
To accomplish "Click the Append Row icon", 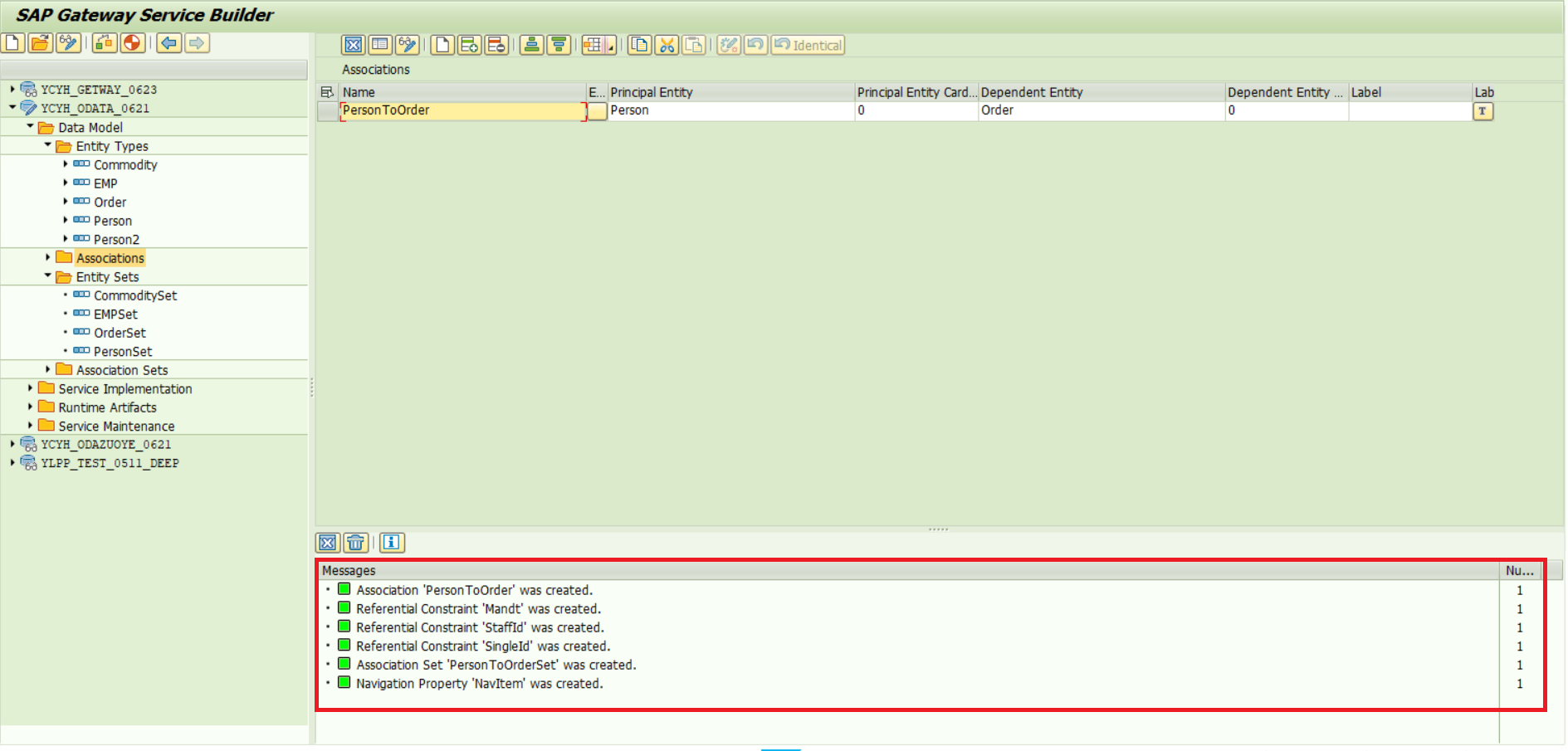I will tap(470, 45).
